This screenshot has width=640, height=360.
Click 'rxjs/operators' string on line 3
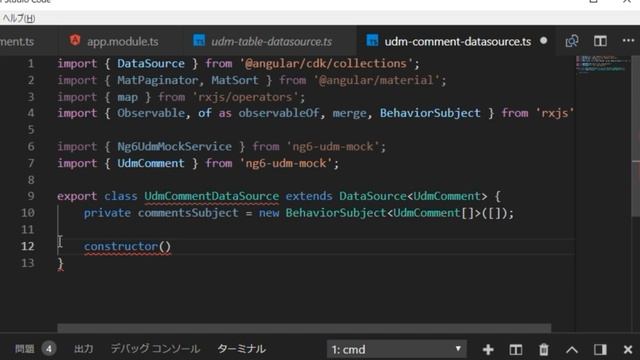pos(245,97)
